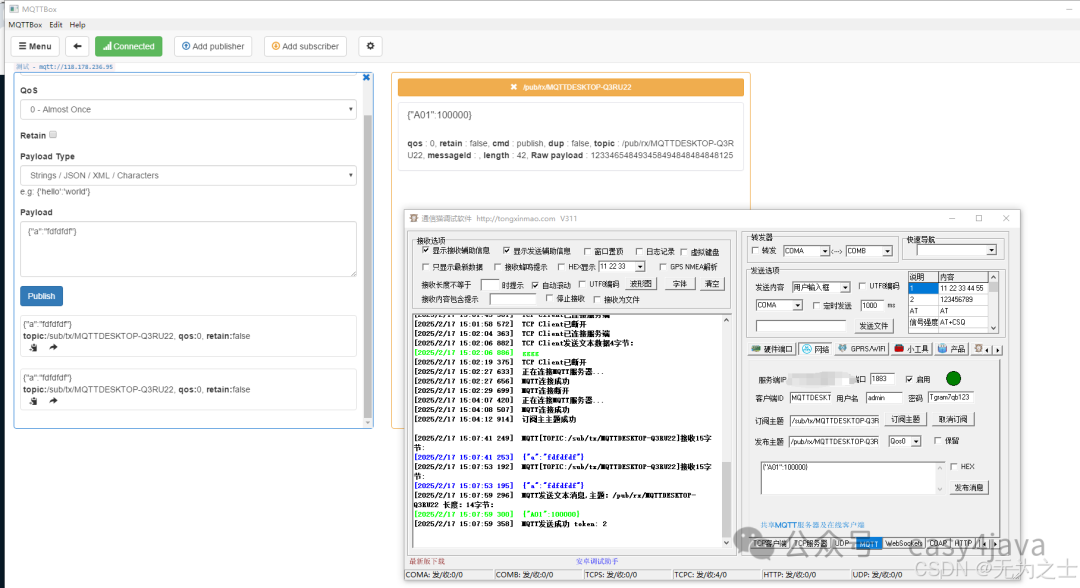This screenshot has width=1080, height=588.
Task: Click 最新版下载 link at bottom
Action: tap(427, 561)
